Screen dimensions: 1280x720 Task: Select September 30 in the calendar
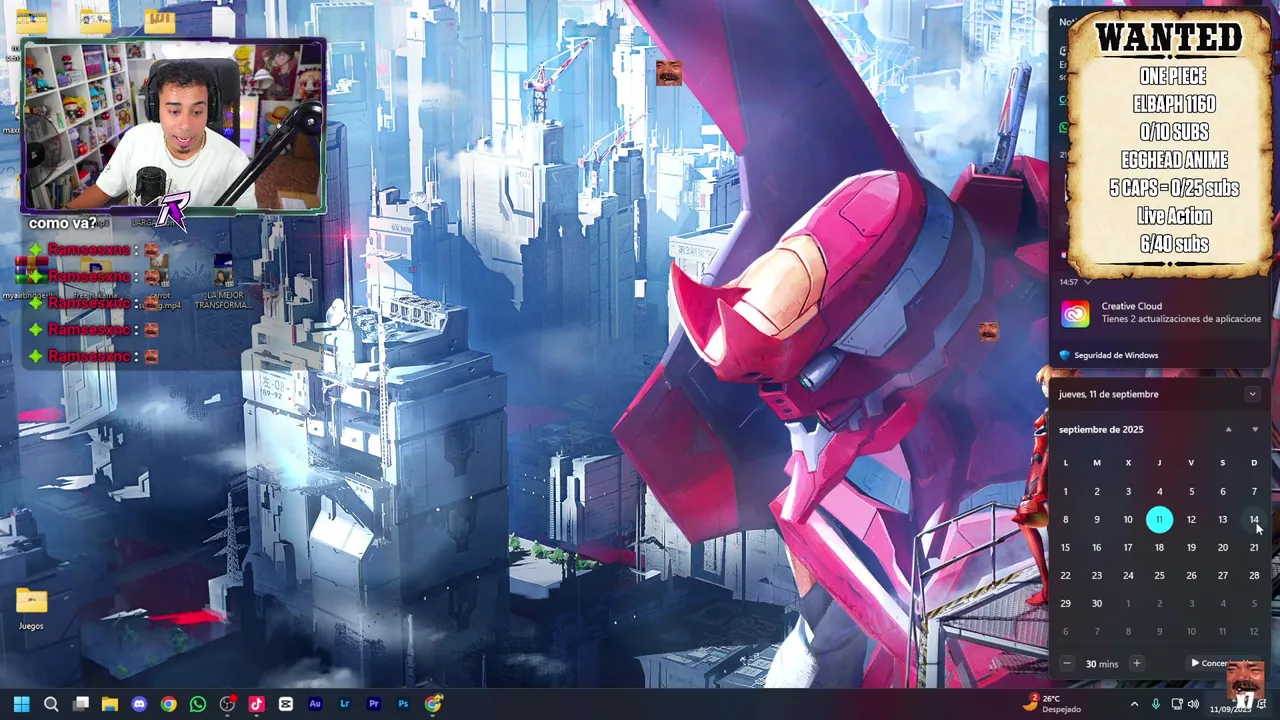[1096, 603]
